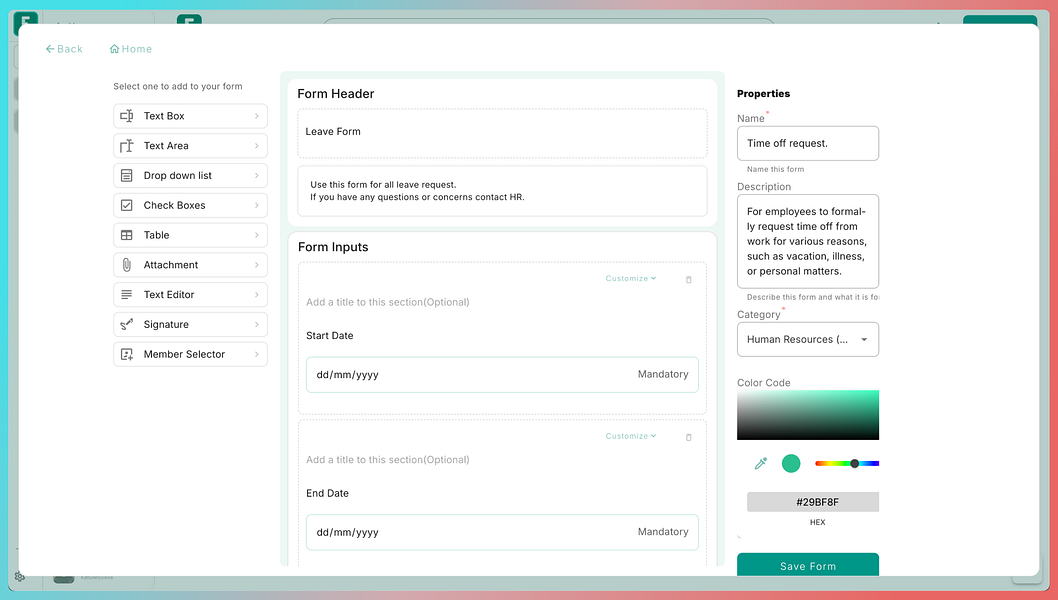Pick a color with the eyedropper tool
This screenshot has width=1058, height=600.
760,463
